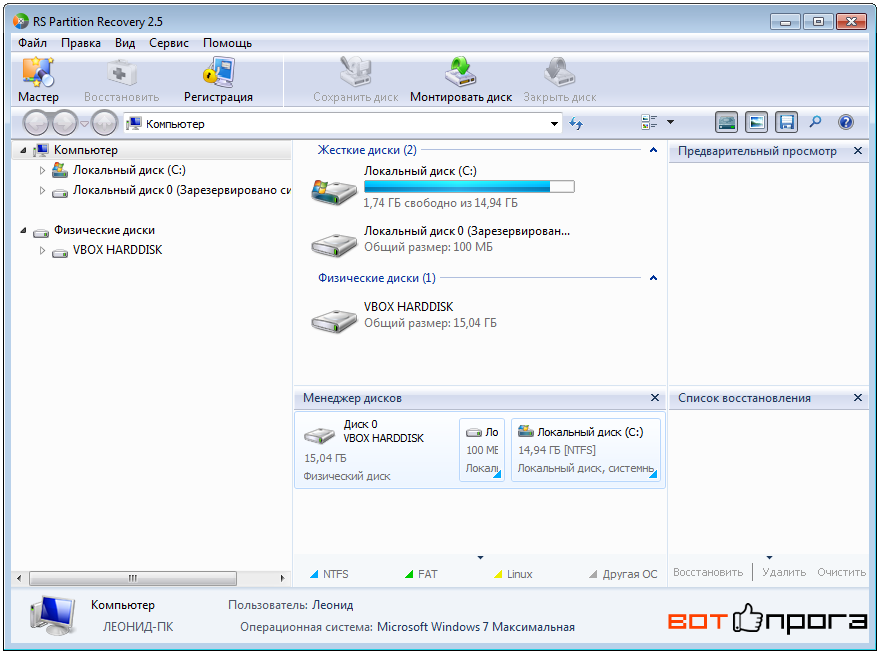Screen dimensions: 880x654
Task: Click Очистить in the recovery list panel
Action: [841, 572]
